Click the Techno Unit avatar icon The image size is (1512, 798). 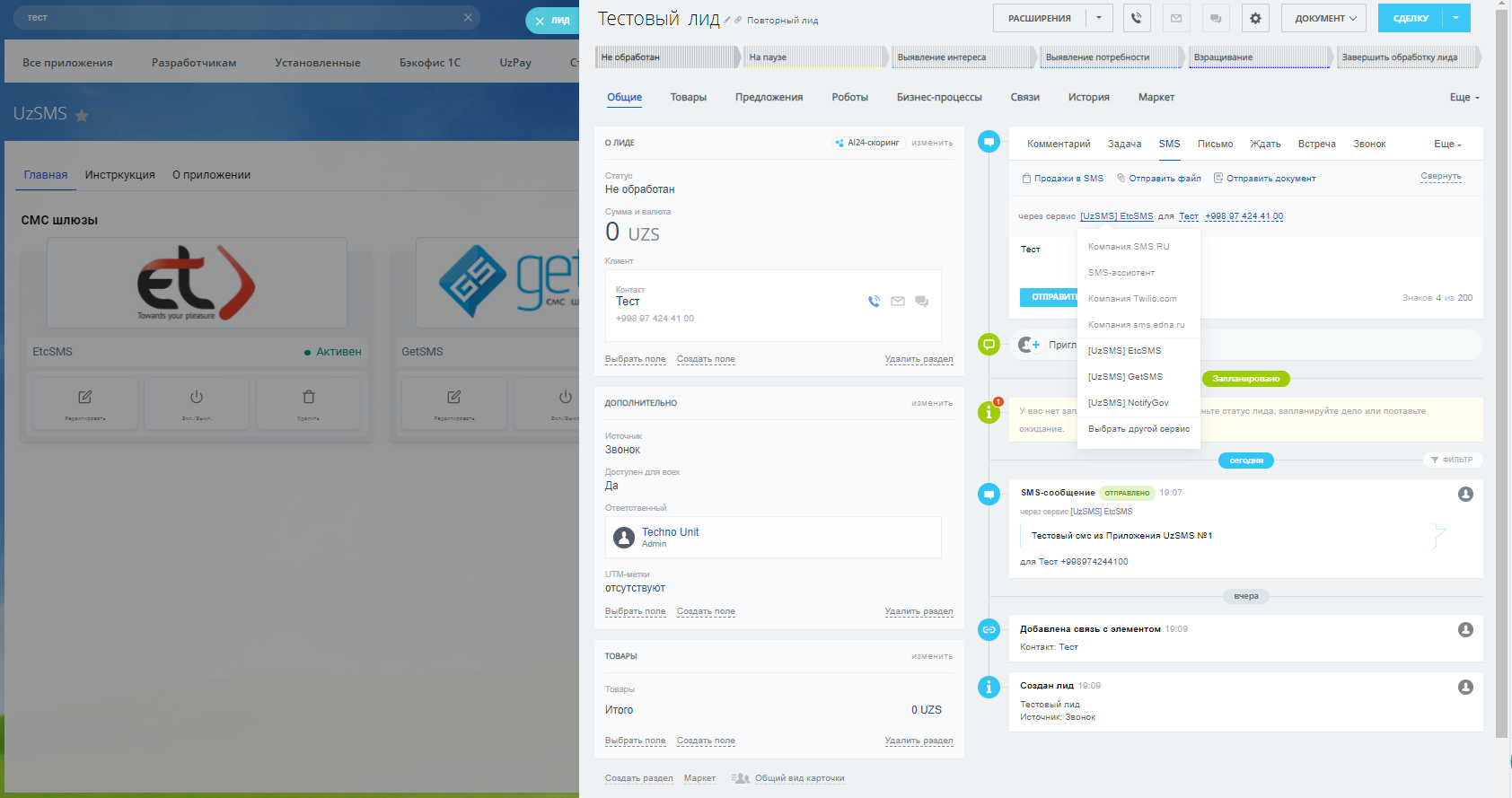click(624, 537)
